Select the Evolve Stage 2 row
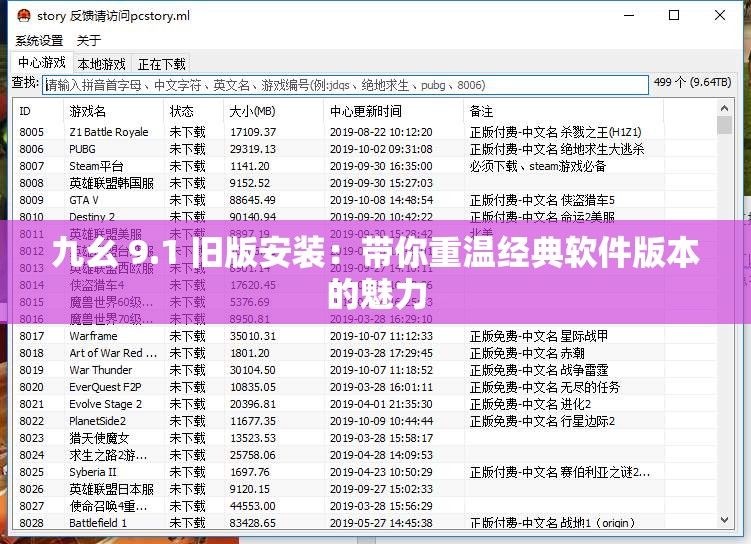The height and width of the screenshot is (544, 751). click(364, 404)
